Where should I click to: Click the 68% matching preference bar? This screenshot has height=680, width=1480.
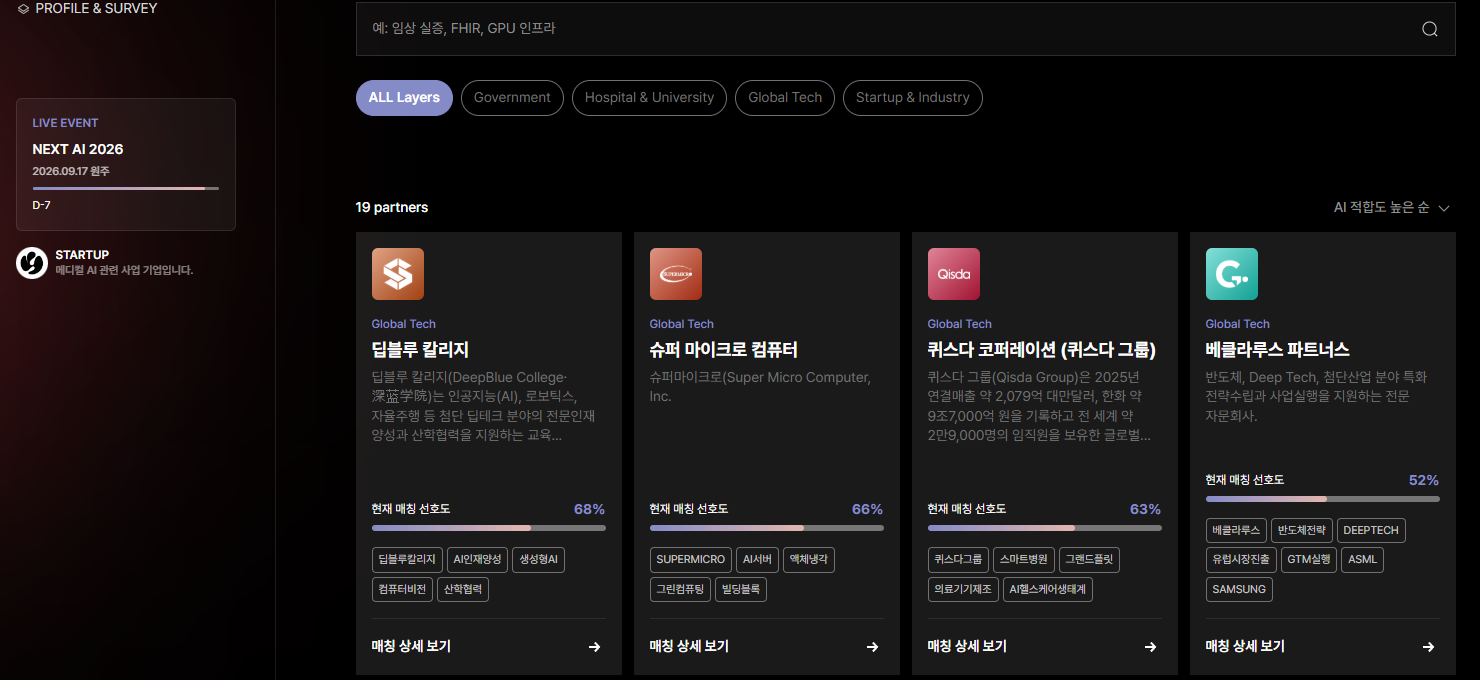(x=488, y=528)
